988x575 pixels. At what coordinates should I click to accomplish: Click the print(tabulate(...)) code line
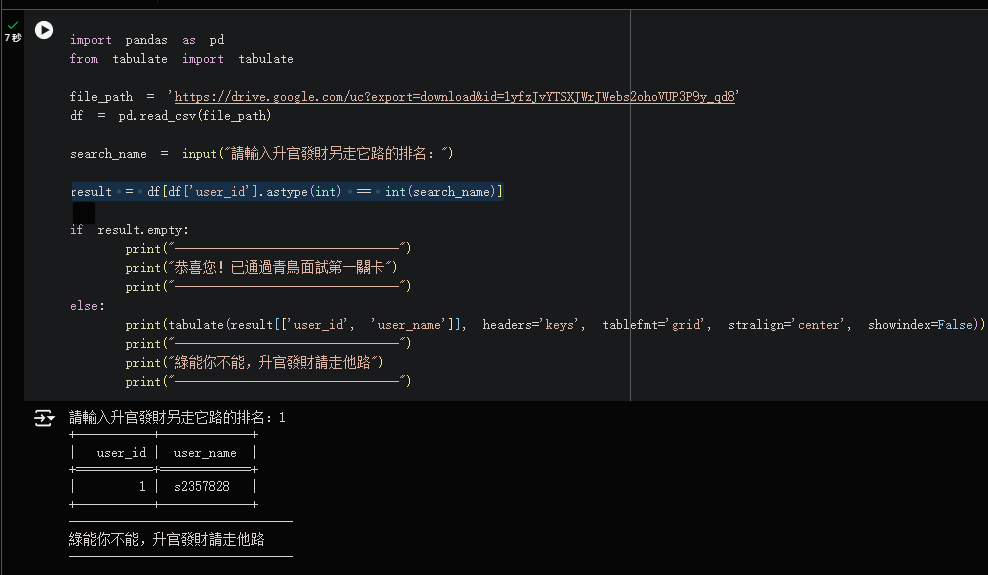pos(555,325)
